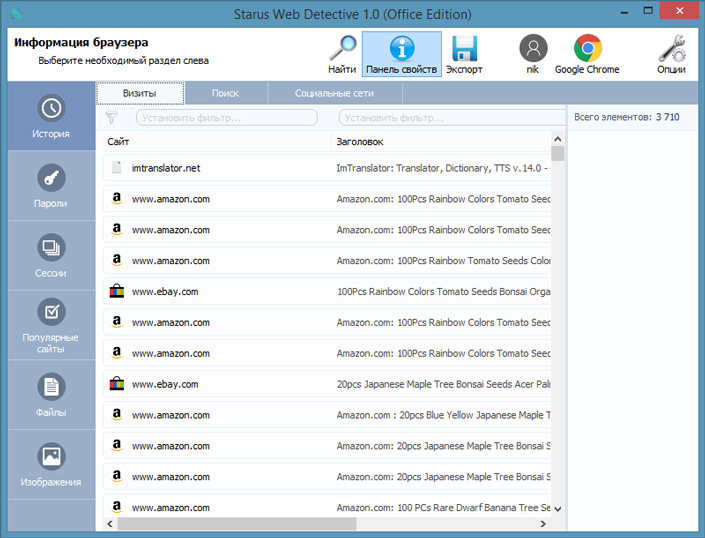This screenshot has height=538, width=705.
Task: Click the horizontal scrollbar thumb
Action: tap(237, 524)
